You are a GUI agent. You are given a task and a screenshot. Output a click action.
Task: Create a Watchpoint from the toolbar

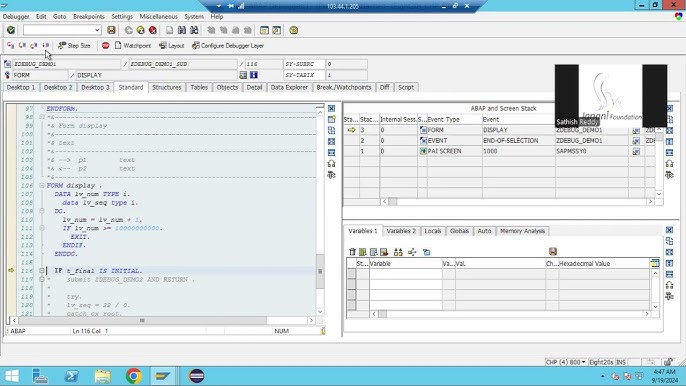(133, 46)
